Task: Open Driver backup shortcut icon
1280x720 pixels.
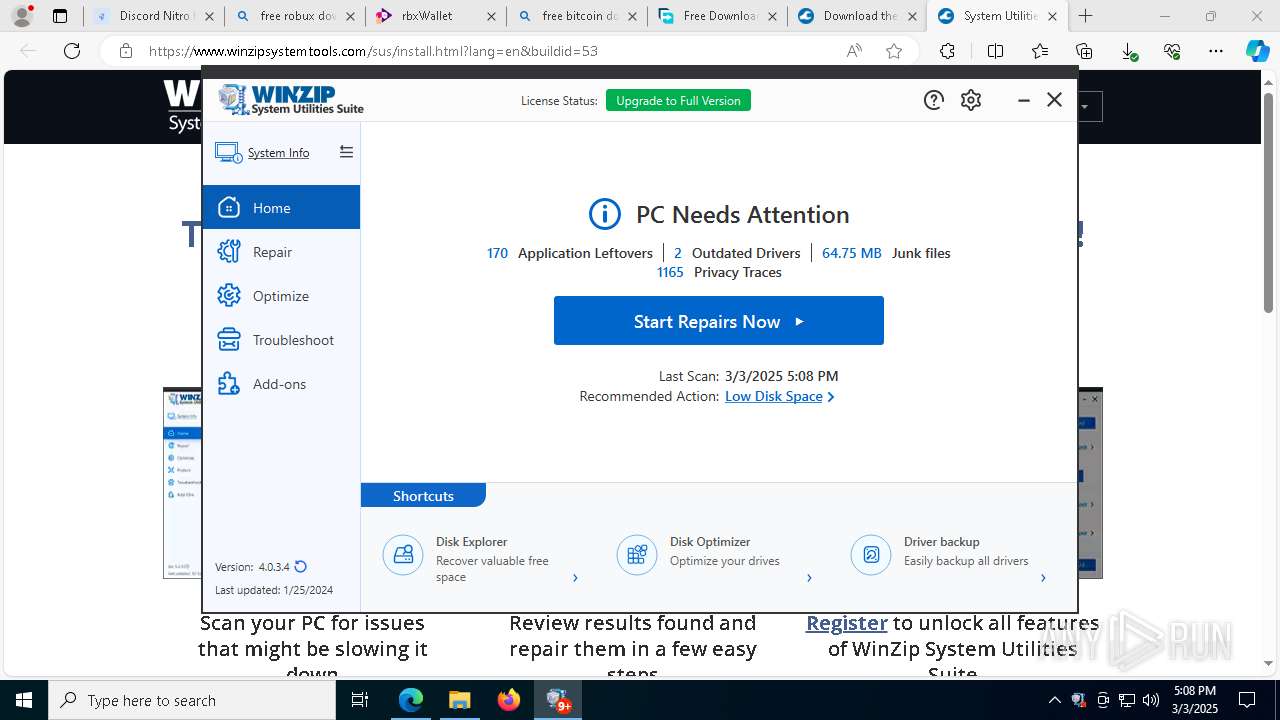Action: pos(871,554)
